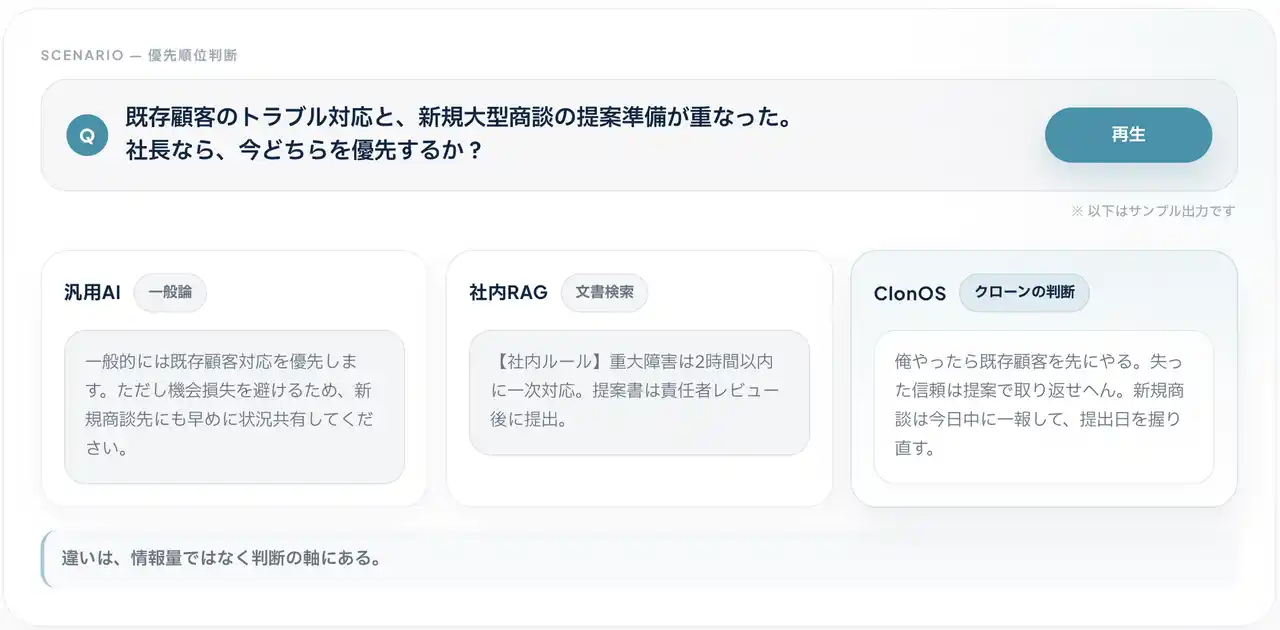Click the question line starting 既存顧客のトラブル対応と
1280x630 pixels.
click(458, 118)
